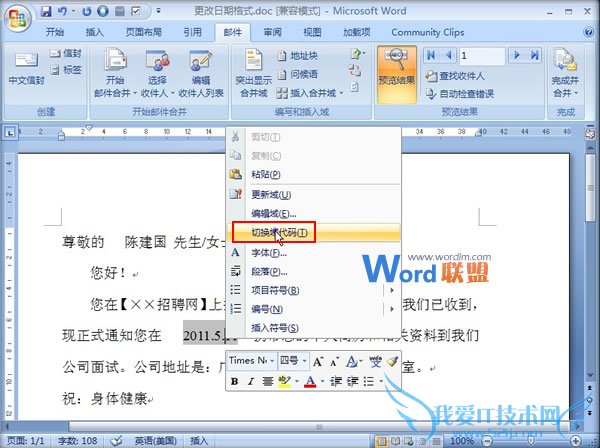Choose 段落 from context menu
Screen dimensions: 600x448
pyautogui.click(x=314, y=272)
